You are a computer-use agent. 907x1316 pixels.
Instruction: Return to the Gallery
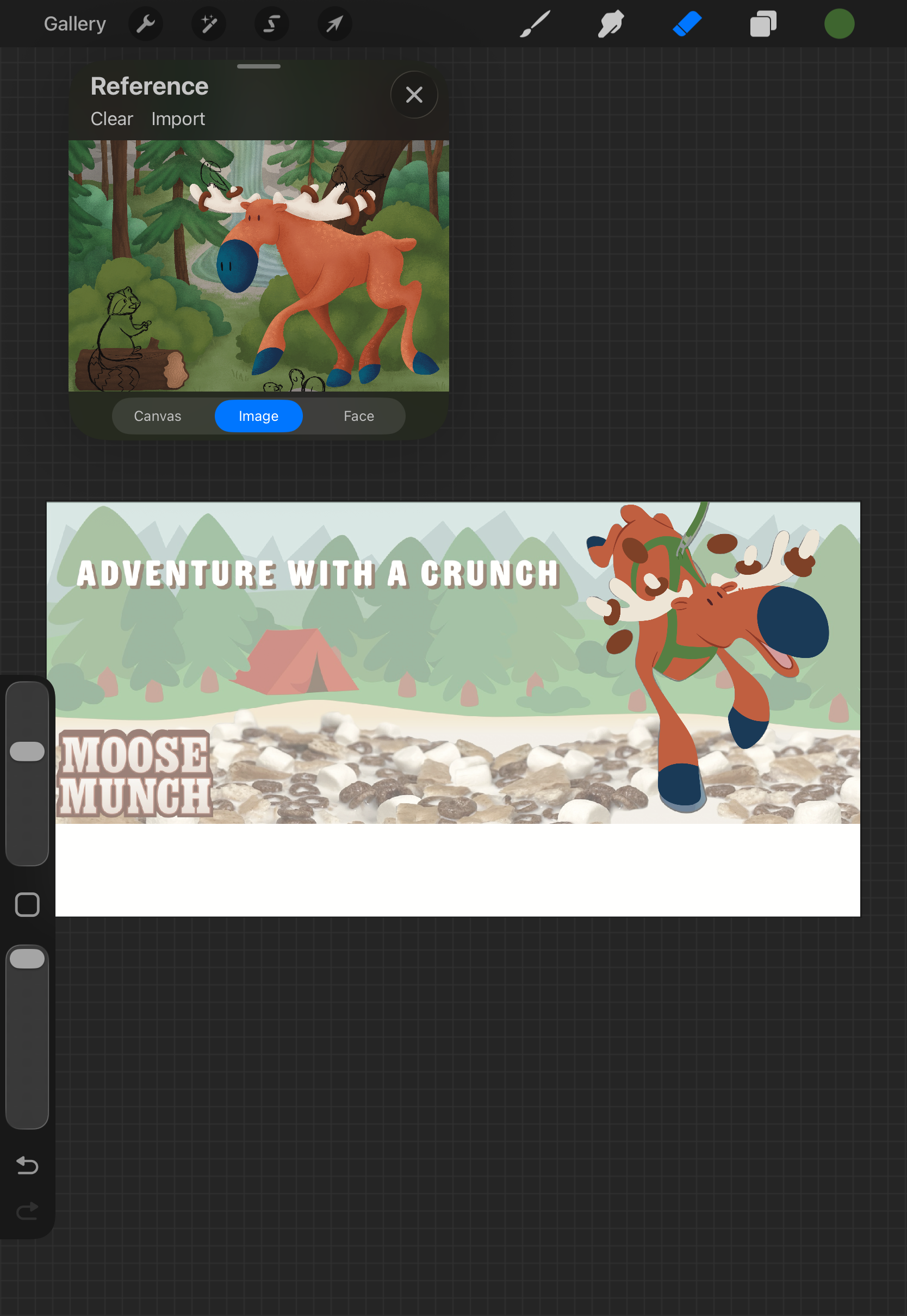click(x=75, y=24)
